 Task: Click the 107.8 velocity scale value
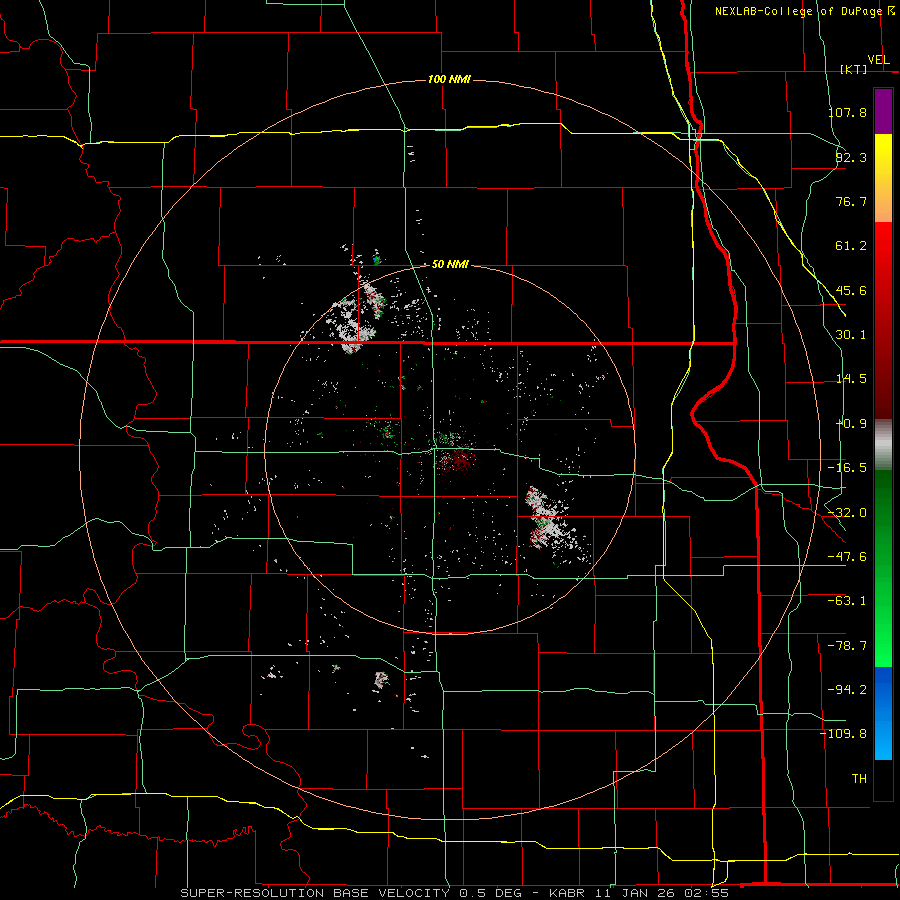(847, 112)
